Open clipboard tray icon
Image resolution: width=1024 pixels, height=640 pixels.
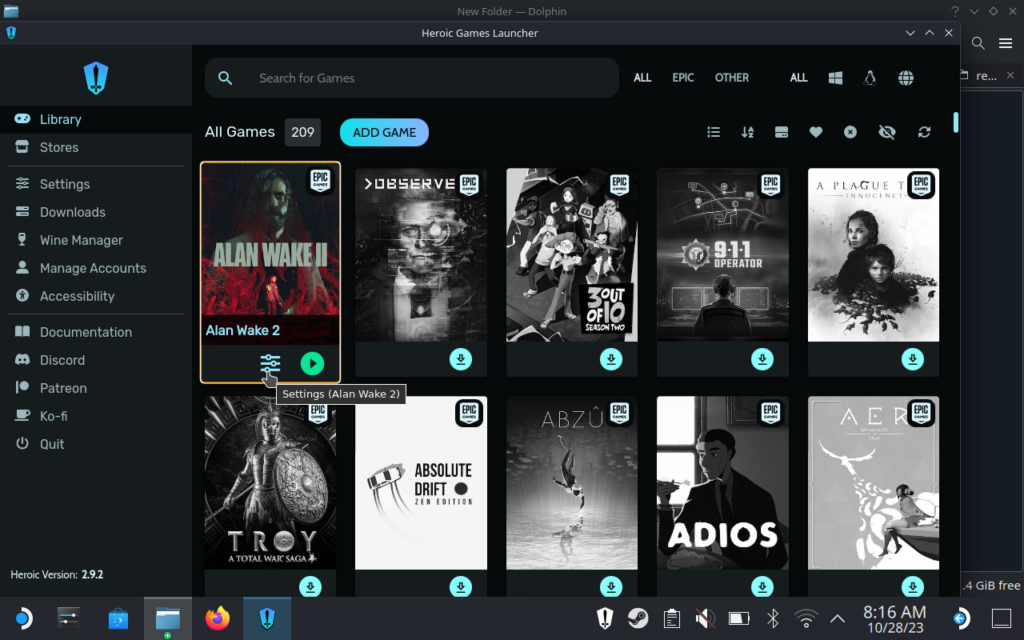[671, 618]
